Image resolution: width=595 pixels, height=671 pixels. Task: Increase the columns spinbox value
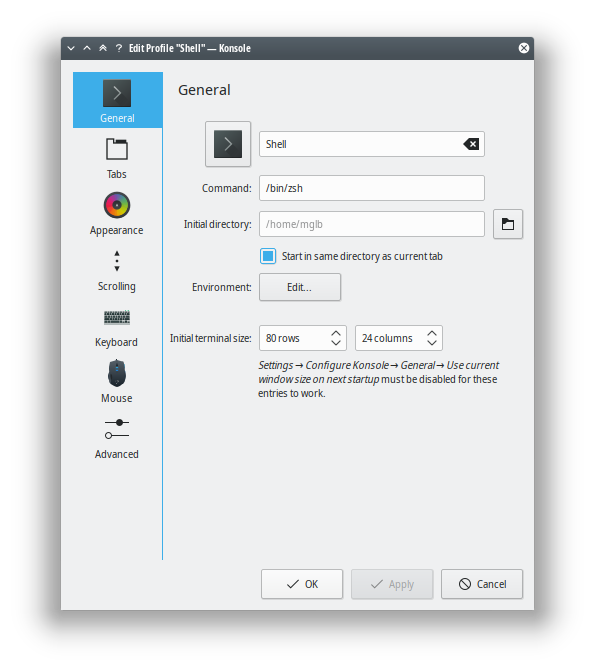point(432,333)
